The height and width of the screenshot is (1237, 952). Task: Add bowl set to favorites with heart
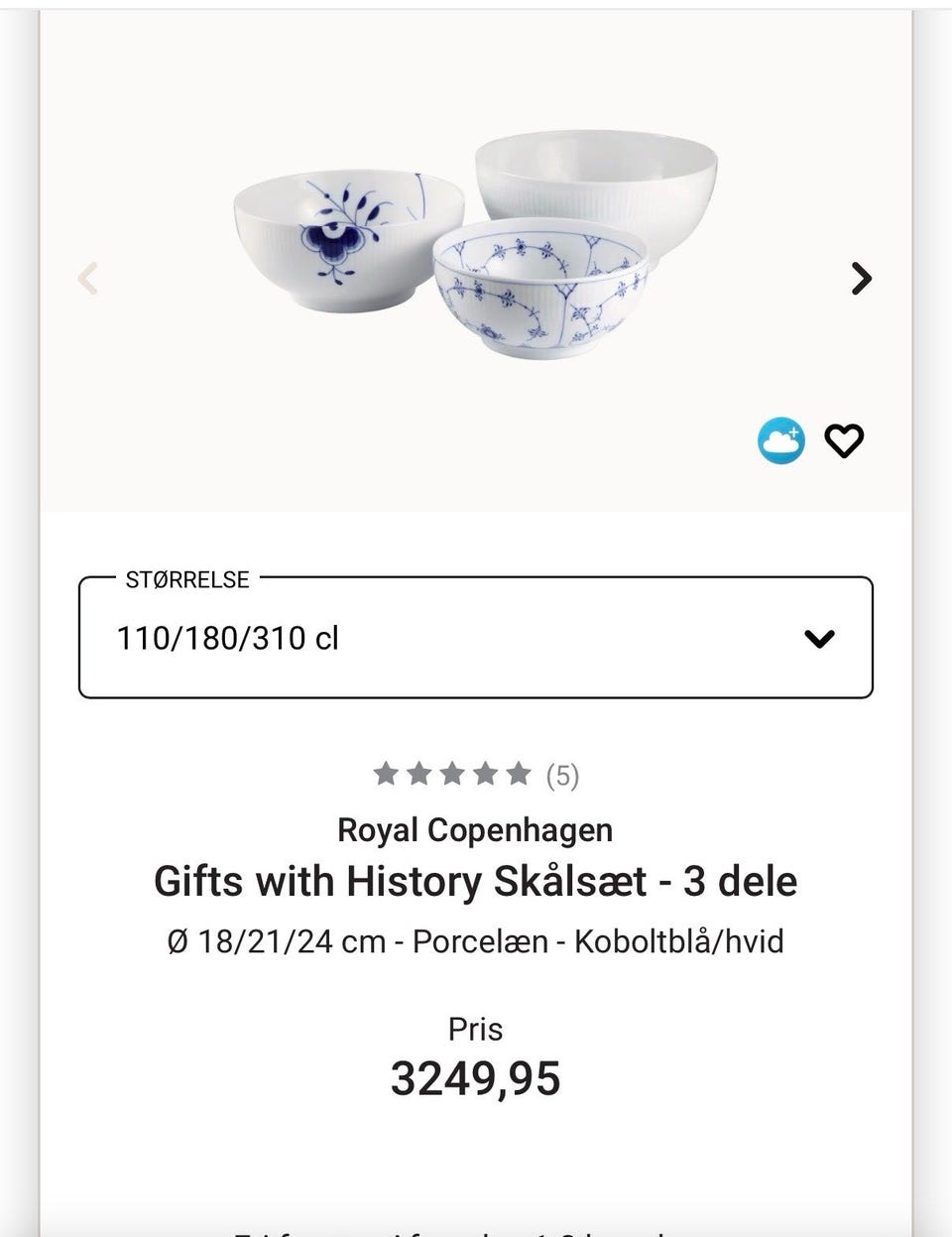[x=844, y=441]
